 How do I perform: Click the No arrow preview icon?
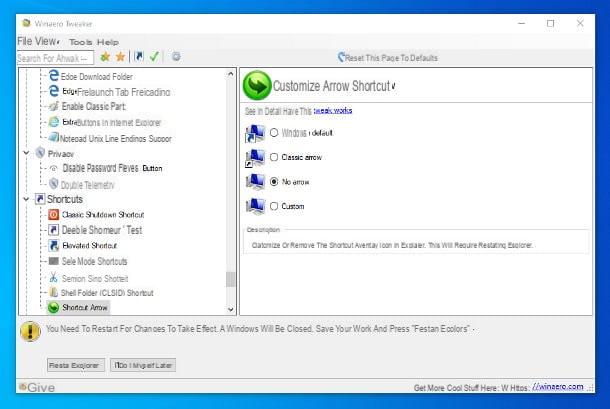click(255, 182)
